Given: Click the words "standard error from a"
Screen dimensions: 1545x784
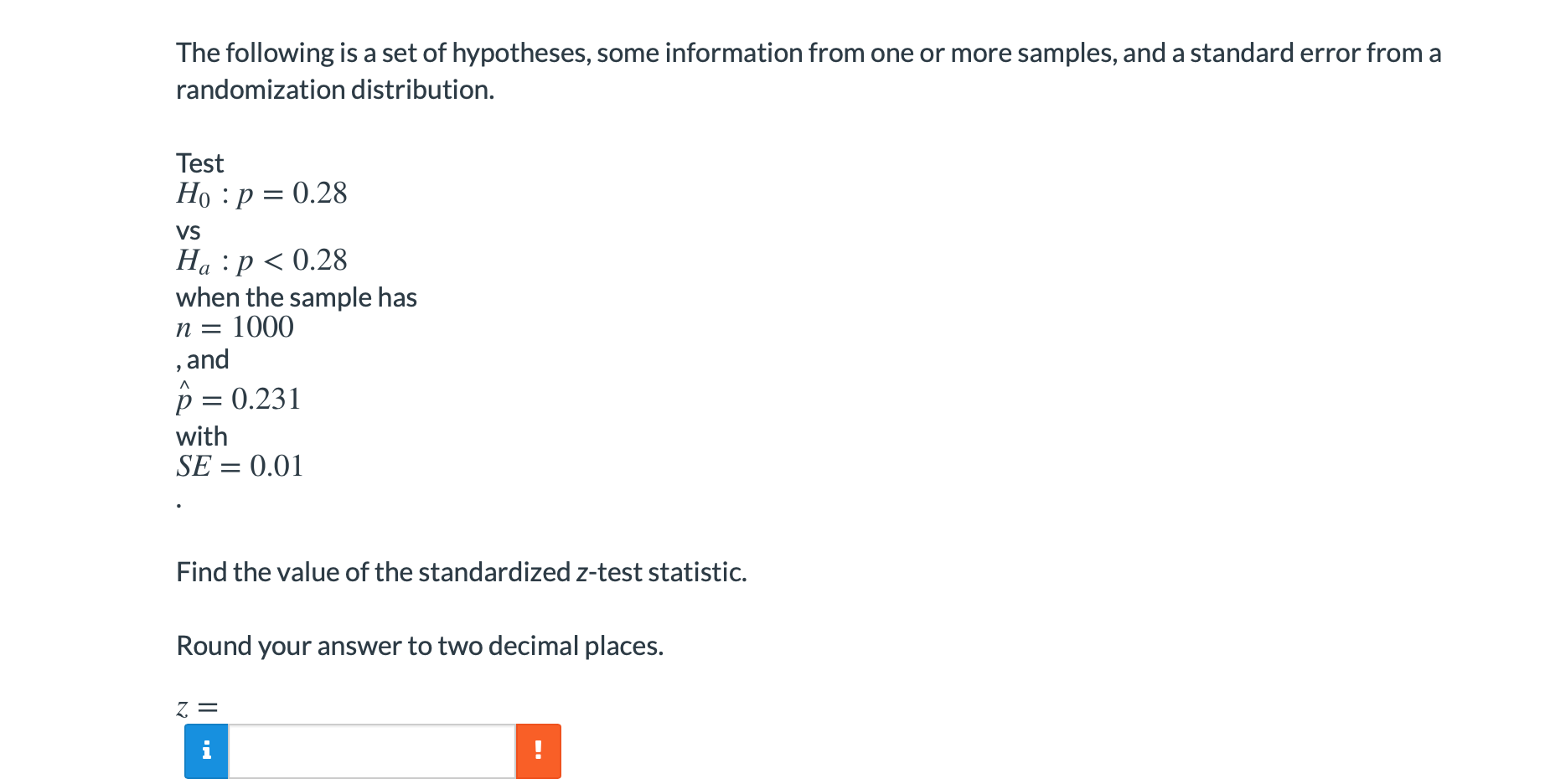Looking at the screenshot, I should point(1315,53).
